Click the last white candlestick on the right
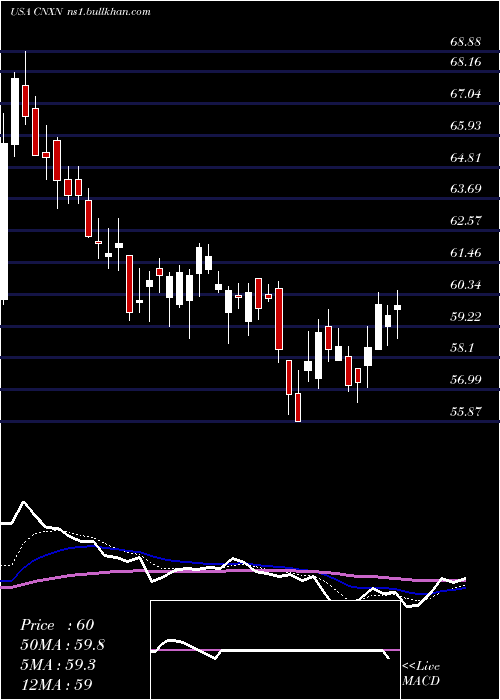The image size is (500, 700). point(397,307)
